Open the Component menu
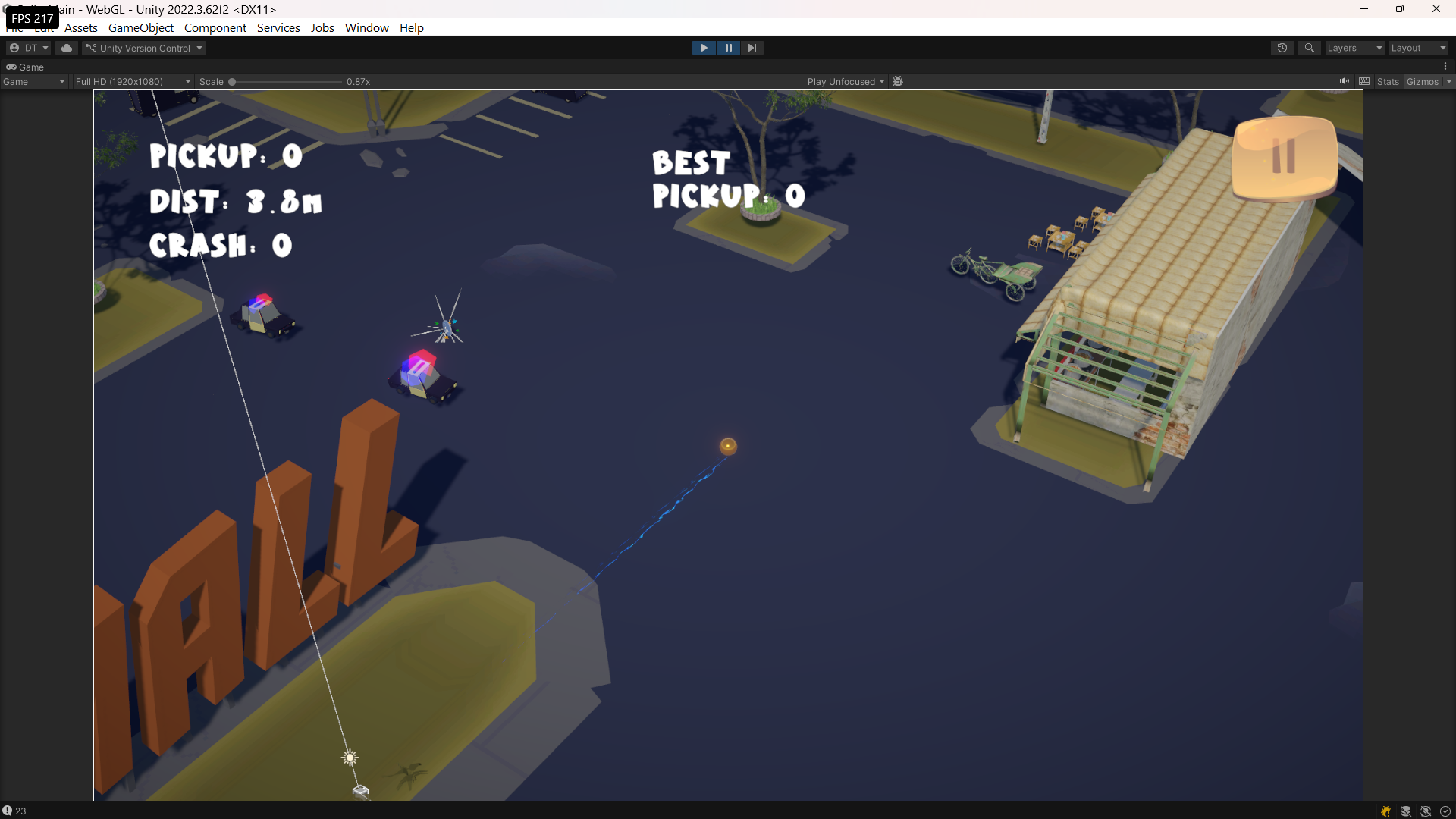Screen dimensions: 1456x819 (x=215, y=28)
